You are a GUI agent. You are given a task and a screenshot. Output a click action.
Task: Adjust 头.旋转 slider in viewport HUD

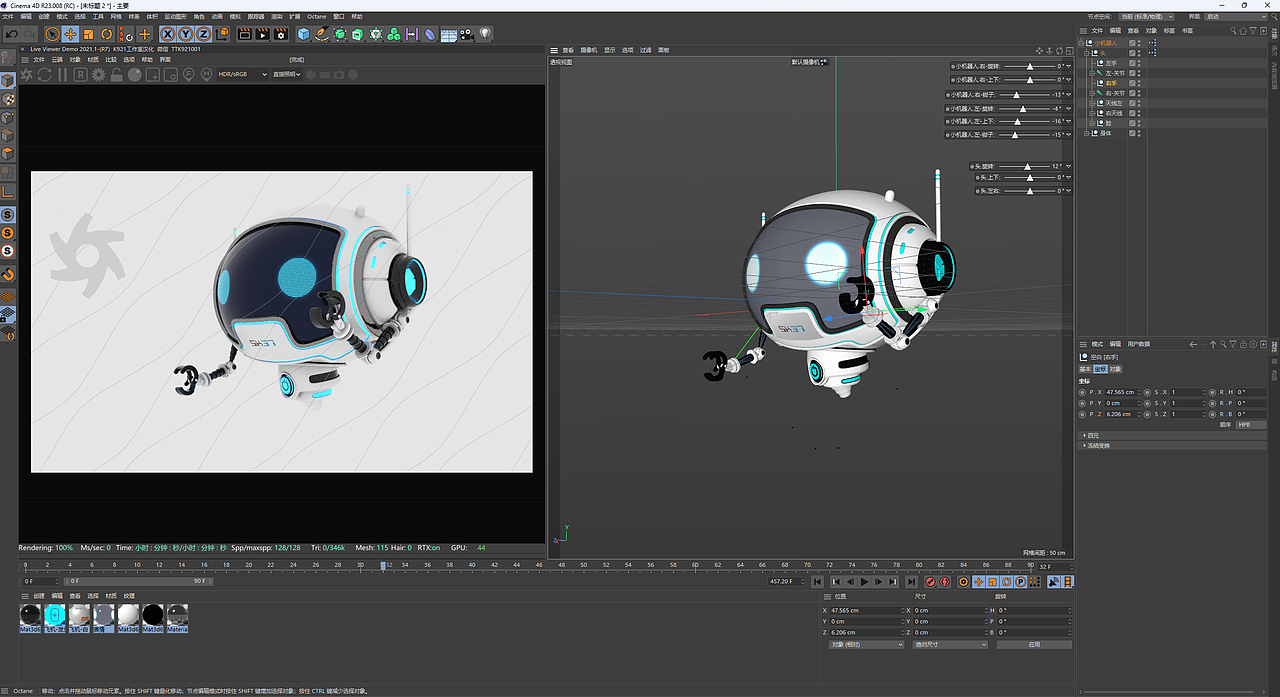click(1022, 166)
